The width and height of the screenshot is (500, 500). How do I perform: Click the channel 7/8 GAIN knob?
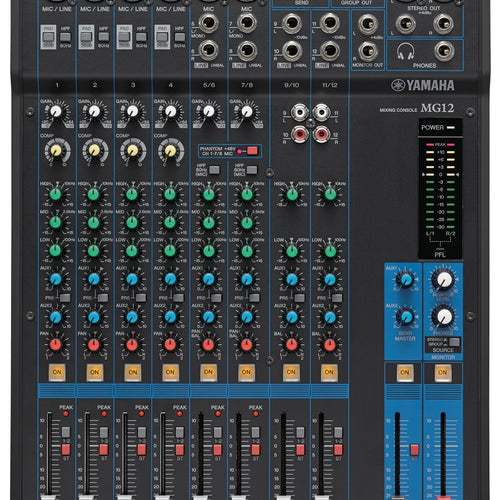click(247, 111)
